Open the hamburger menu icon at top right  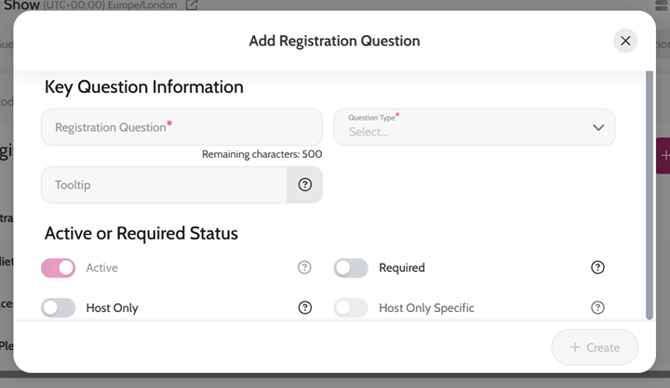click(x=661, y=5)
